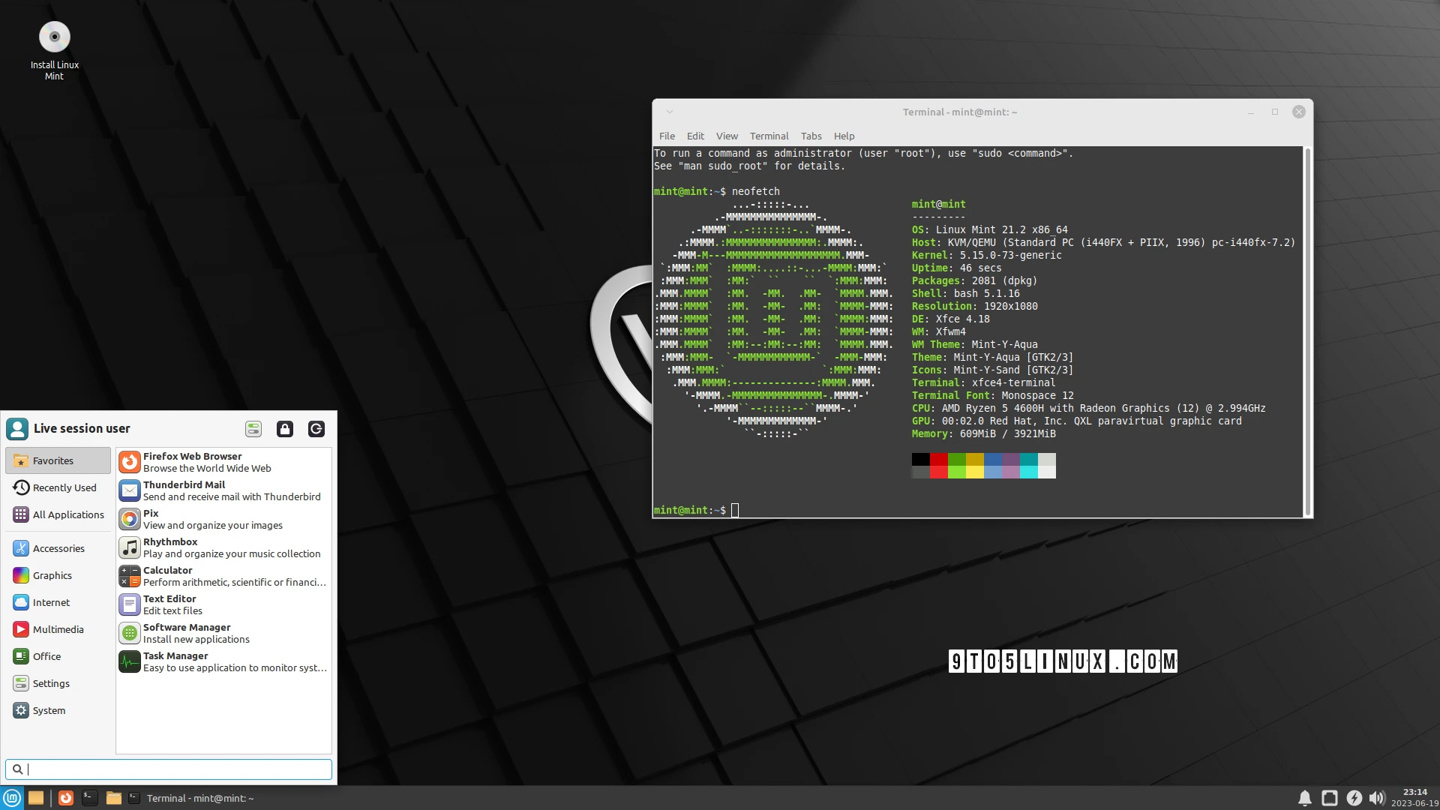Open system settings from menu header
Image resolution: width=1440 pixels, height=810 pixels.
253,429
